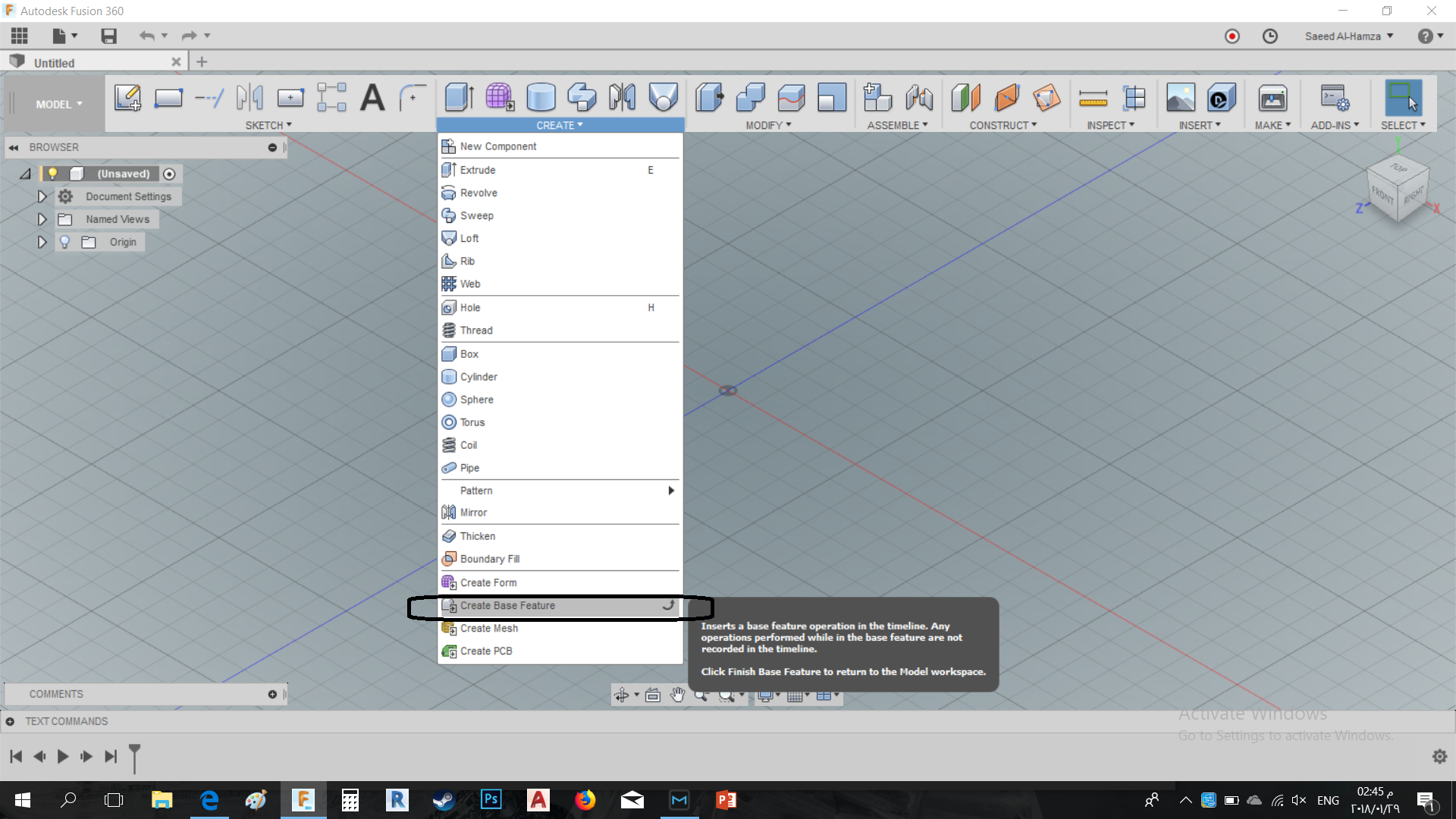
Task: Open the MODEL workspace dropdown
Action: point(59,104)
